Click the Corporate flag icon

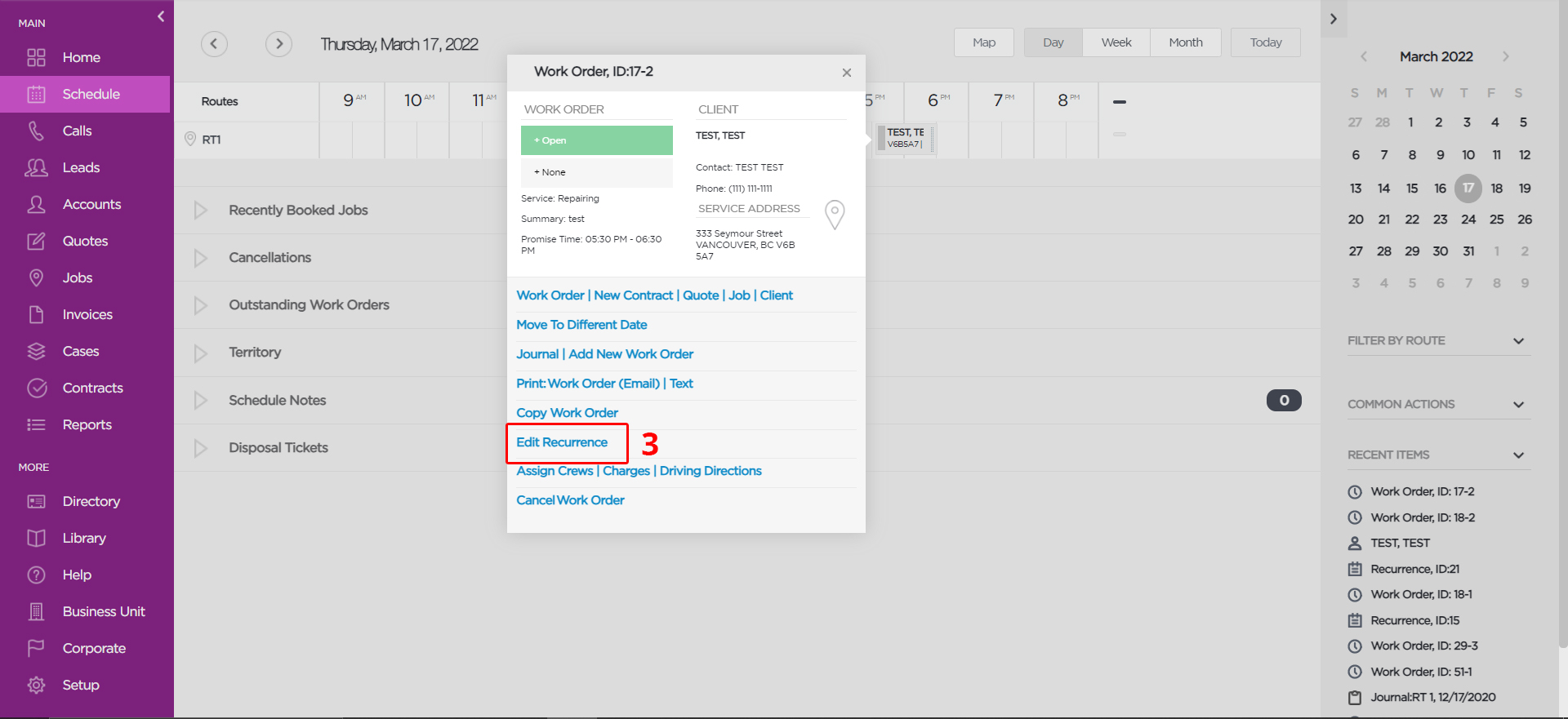click(36, 648)
